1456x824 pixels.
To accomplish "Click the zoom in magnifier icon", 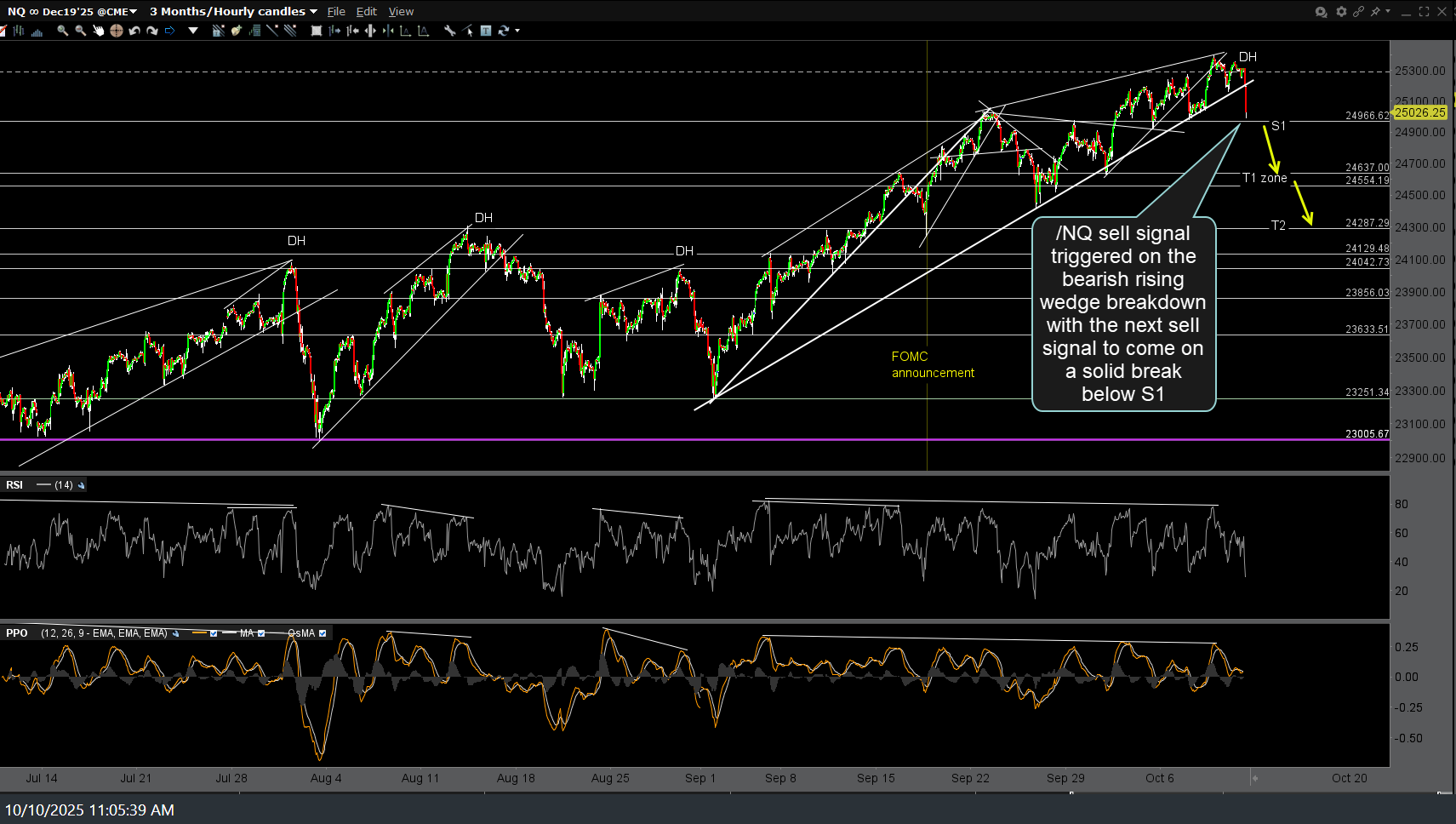I will pos(62,31).
